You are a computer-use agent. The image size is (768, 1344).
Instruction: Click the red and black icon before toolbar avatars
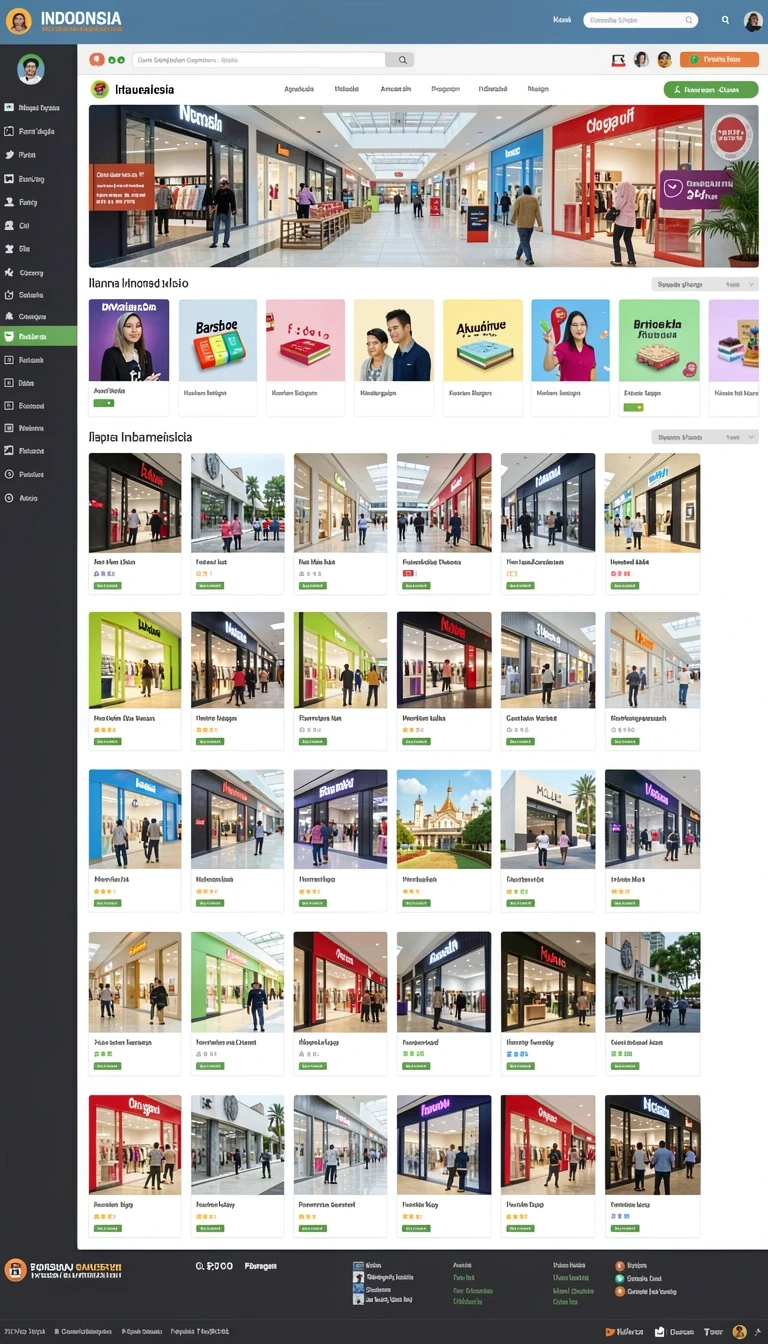[618, 60]
